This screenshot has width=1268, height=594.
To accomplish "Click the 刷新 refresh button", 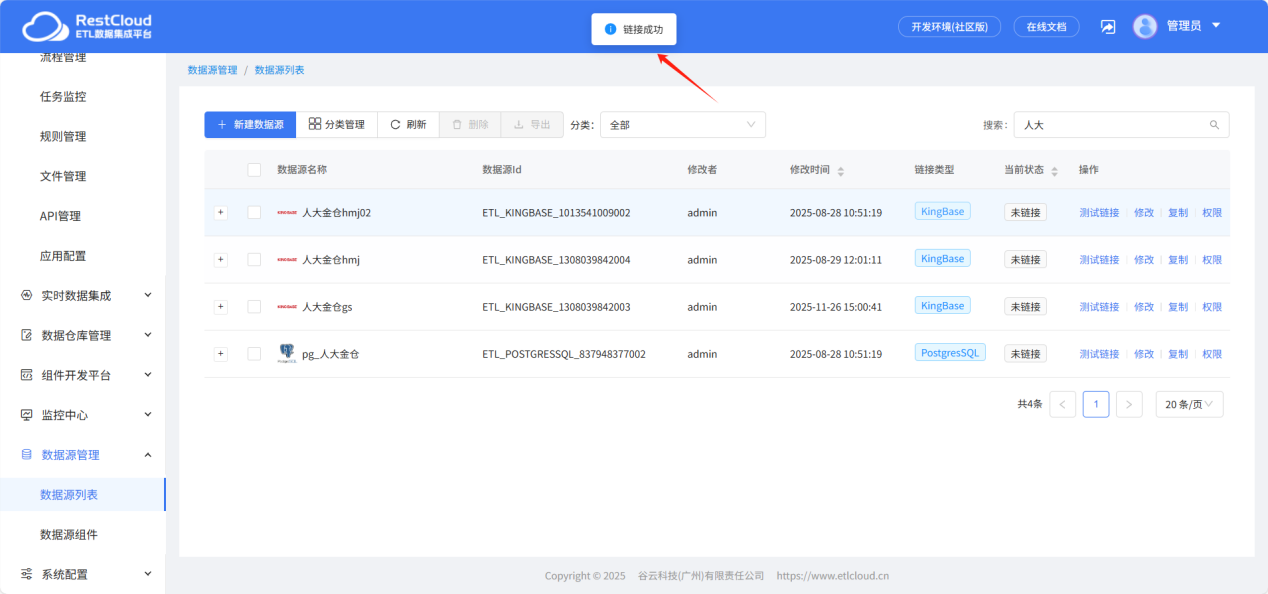I will (408, 125).
